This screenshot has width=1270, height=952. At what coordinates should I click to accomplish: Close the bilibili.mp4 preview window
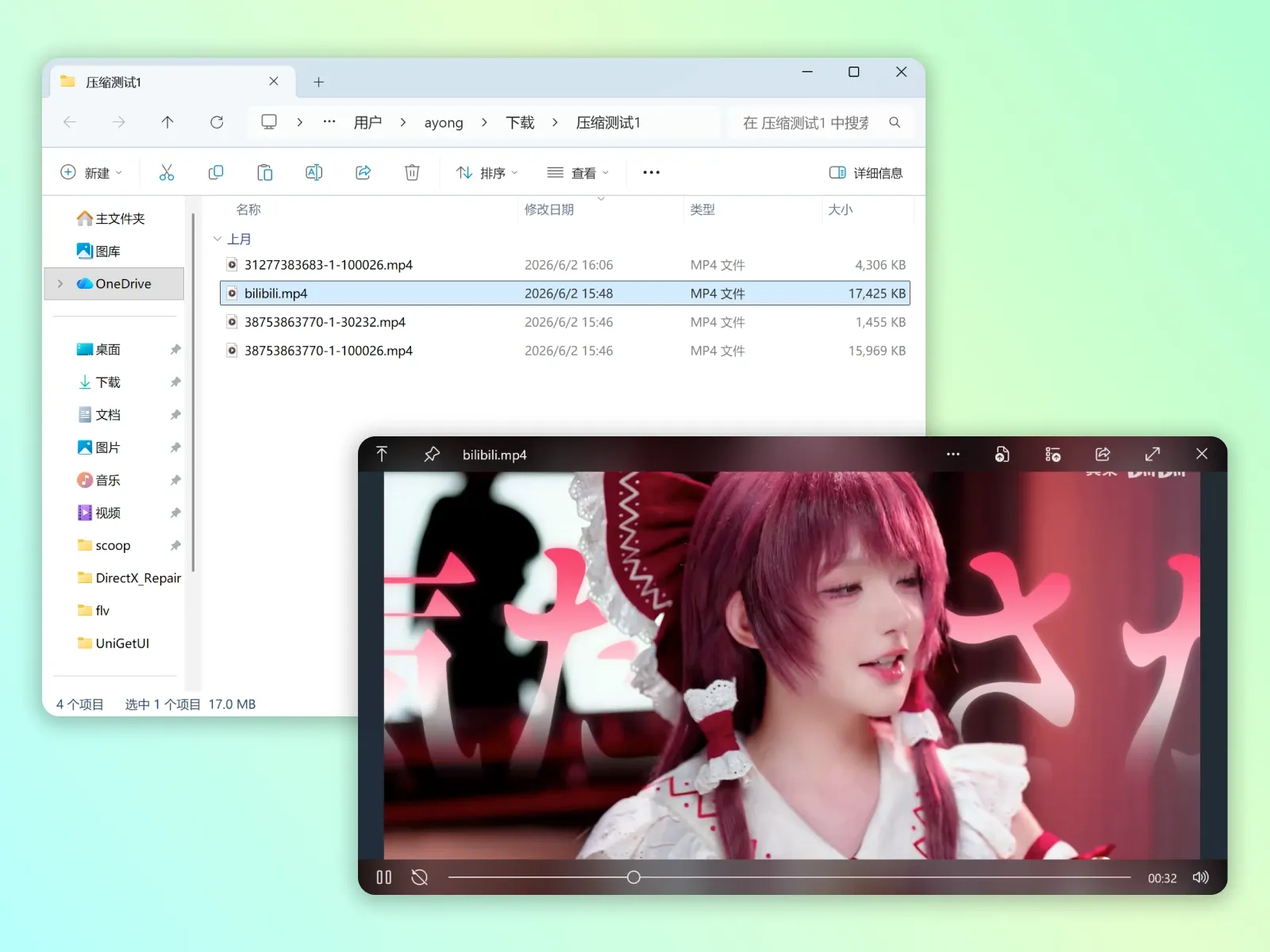(x=1202, y=454)
